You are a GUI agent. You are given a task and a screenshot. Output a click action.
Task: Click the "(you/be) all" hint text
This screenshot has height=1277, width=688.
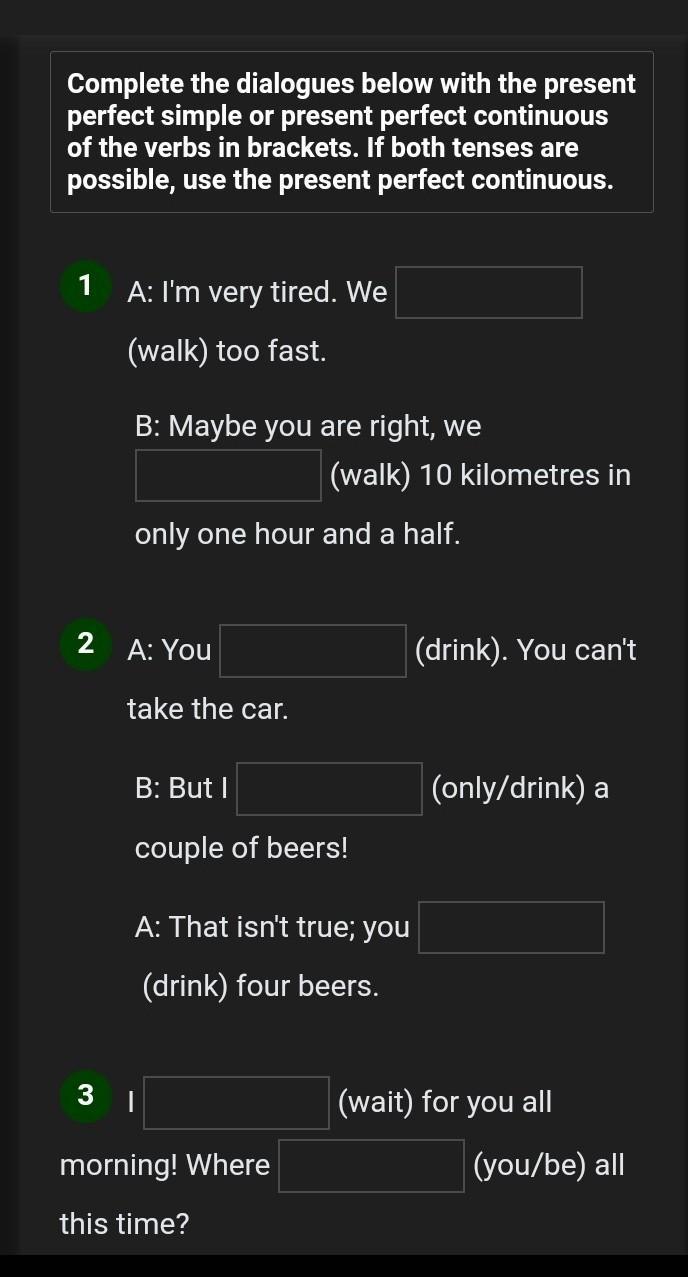[549, 1166]
